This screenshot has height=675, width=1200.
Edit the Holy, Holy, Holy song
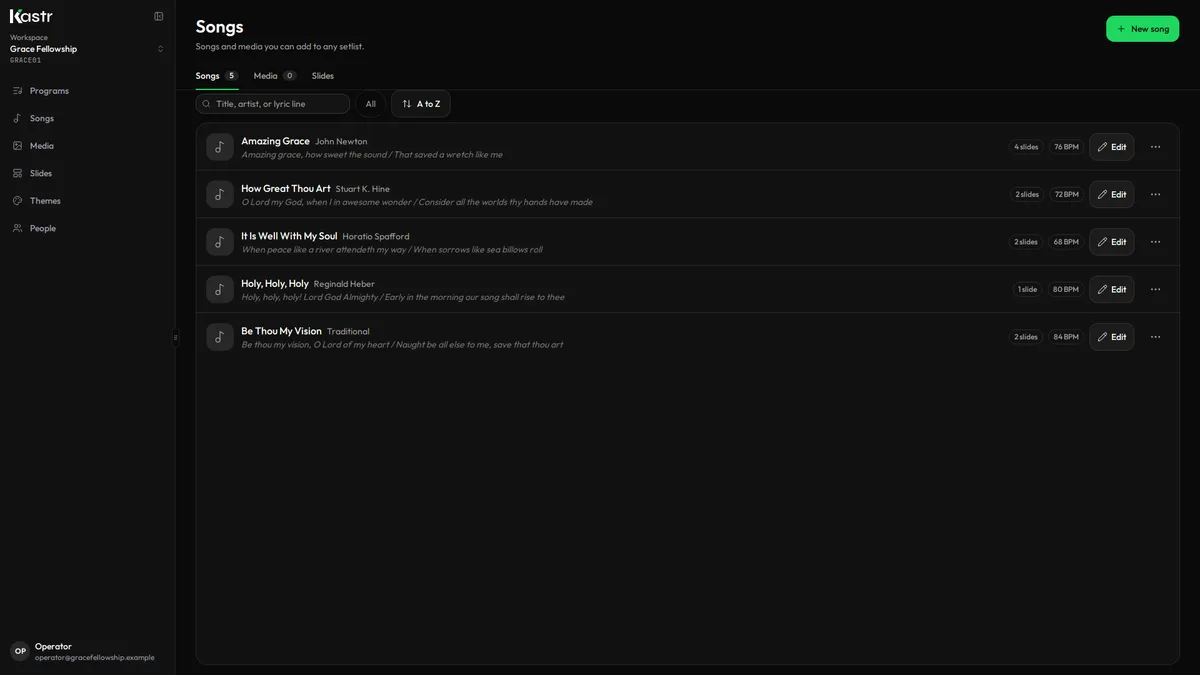(x=1112, y=289)
